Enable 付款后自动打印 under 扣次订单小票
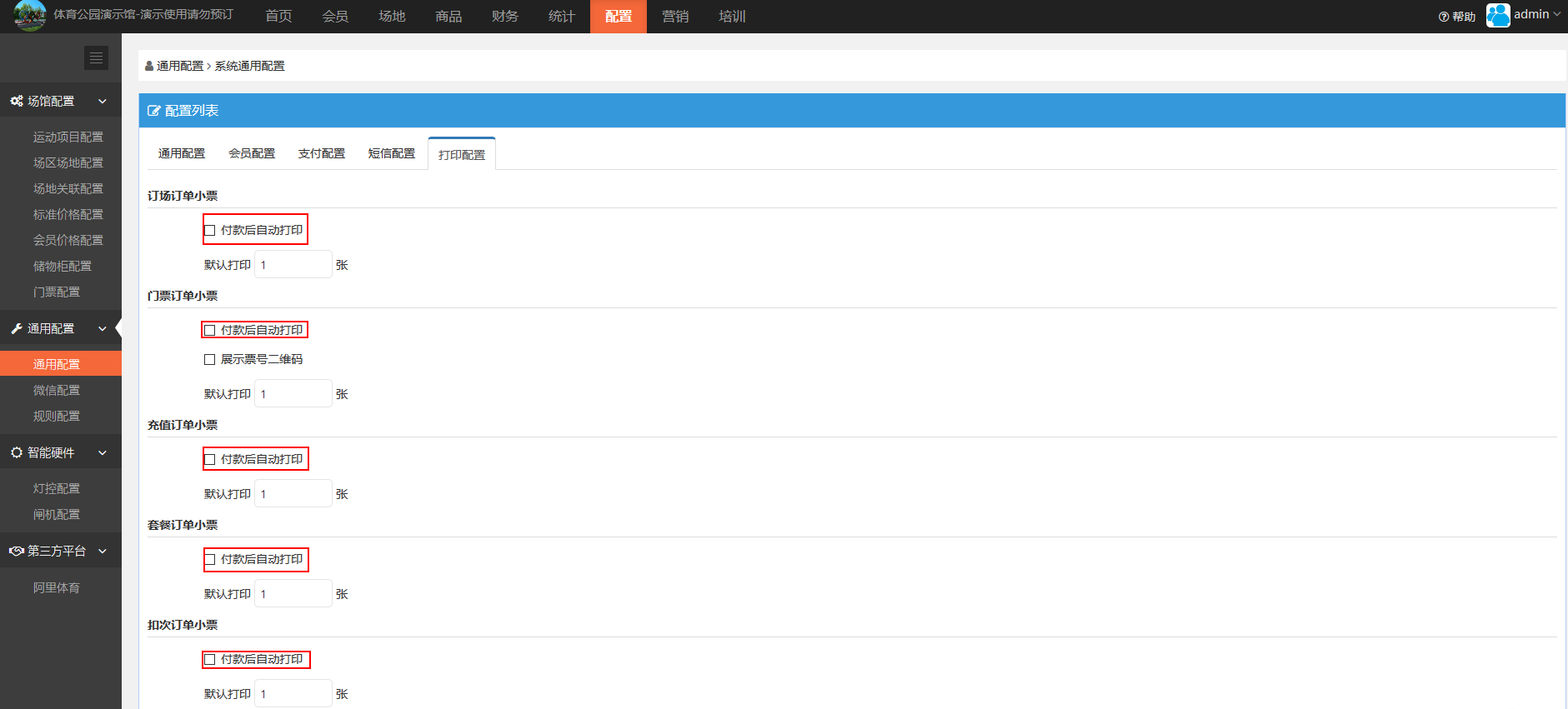1568x709 pixels. pyautogui.click(x=210, y=660)
